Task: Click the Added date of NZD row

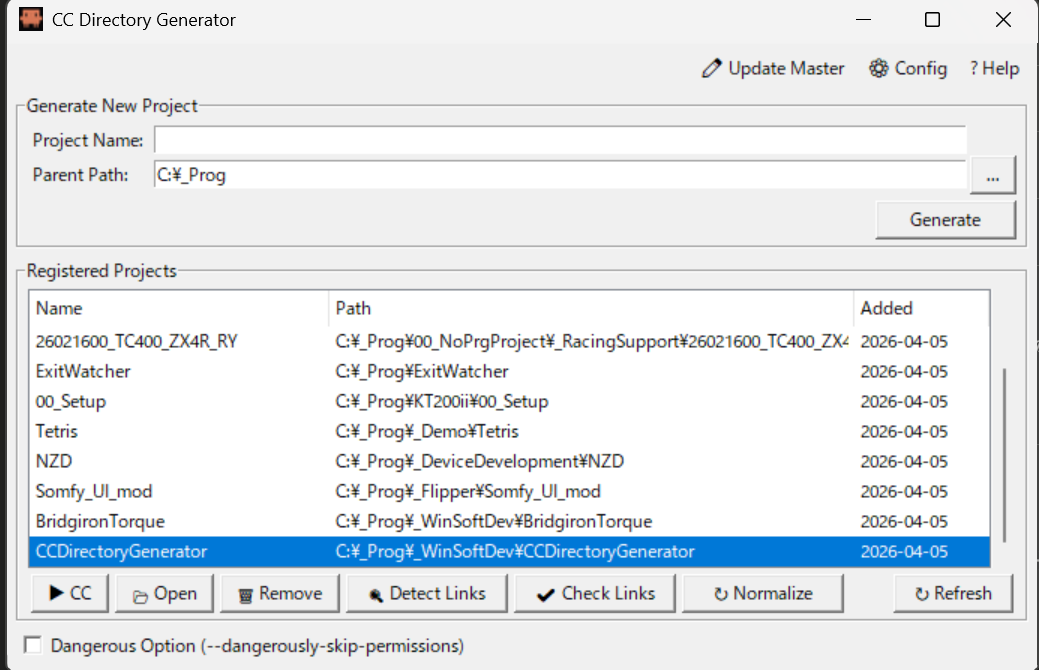Action: (904, 461)
